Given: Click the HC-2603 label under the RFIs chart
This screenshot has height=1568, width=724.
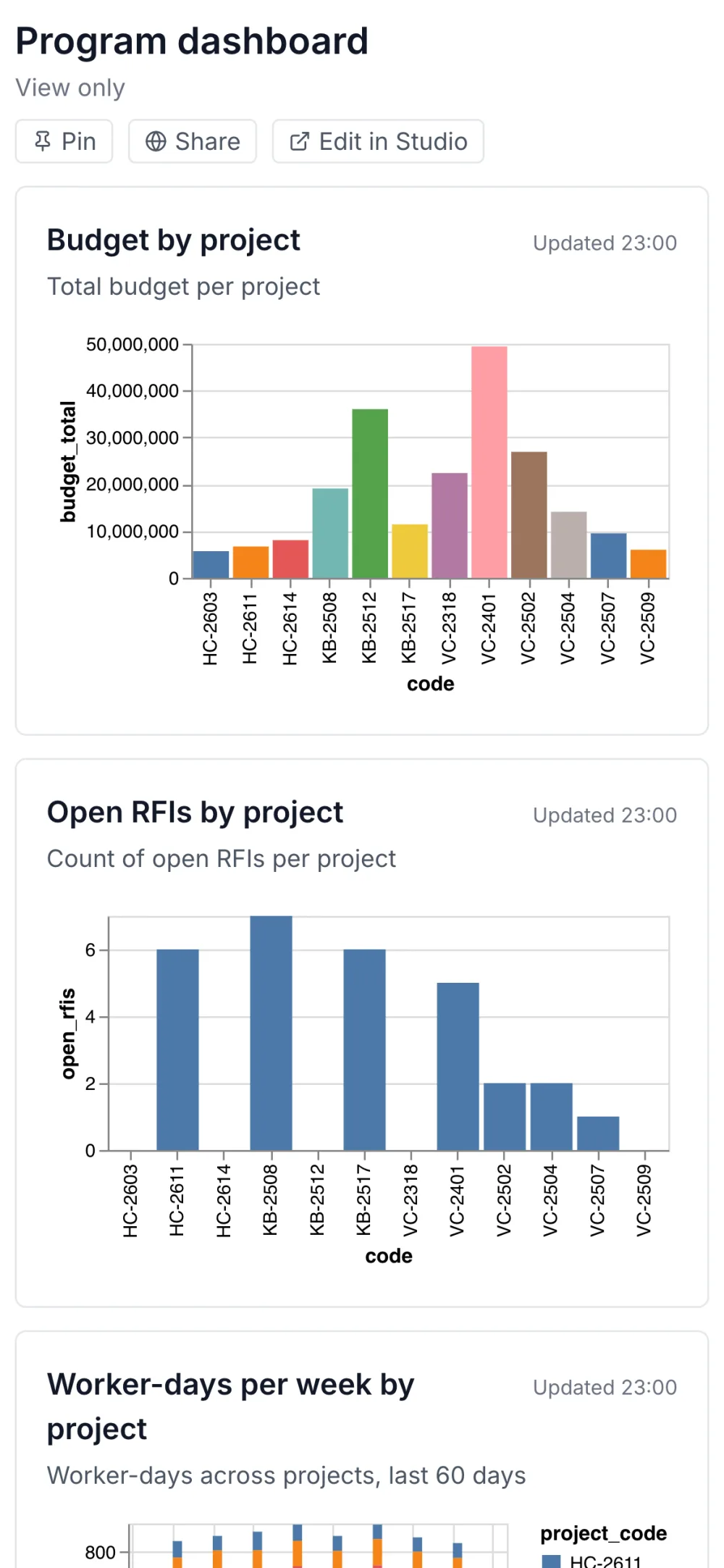Looking at the screenshot, I should tap(130, 1201).
